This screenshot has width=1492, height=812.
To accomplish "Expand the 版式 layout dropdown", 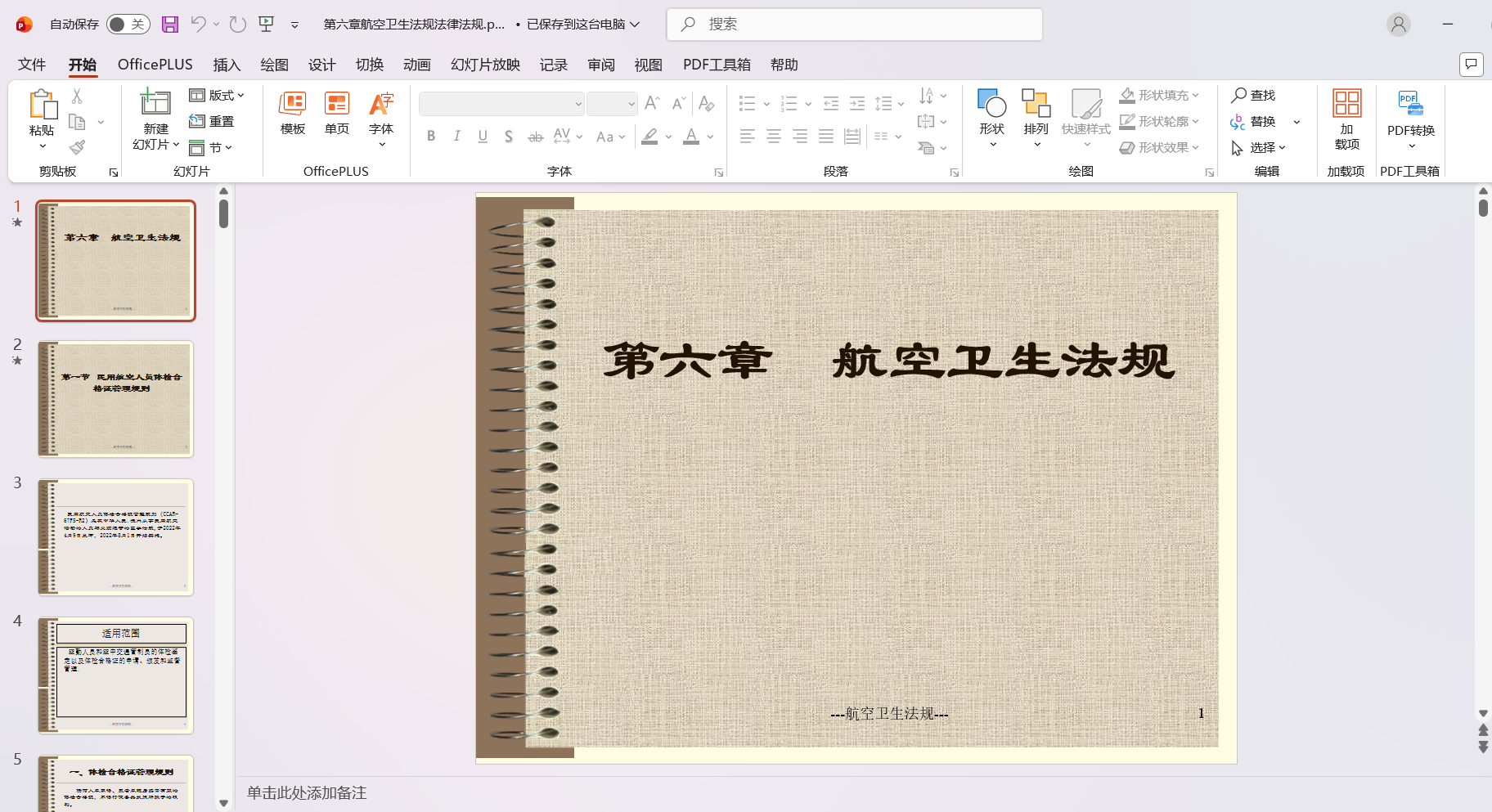I will coord(217,96).
